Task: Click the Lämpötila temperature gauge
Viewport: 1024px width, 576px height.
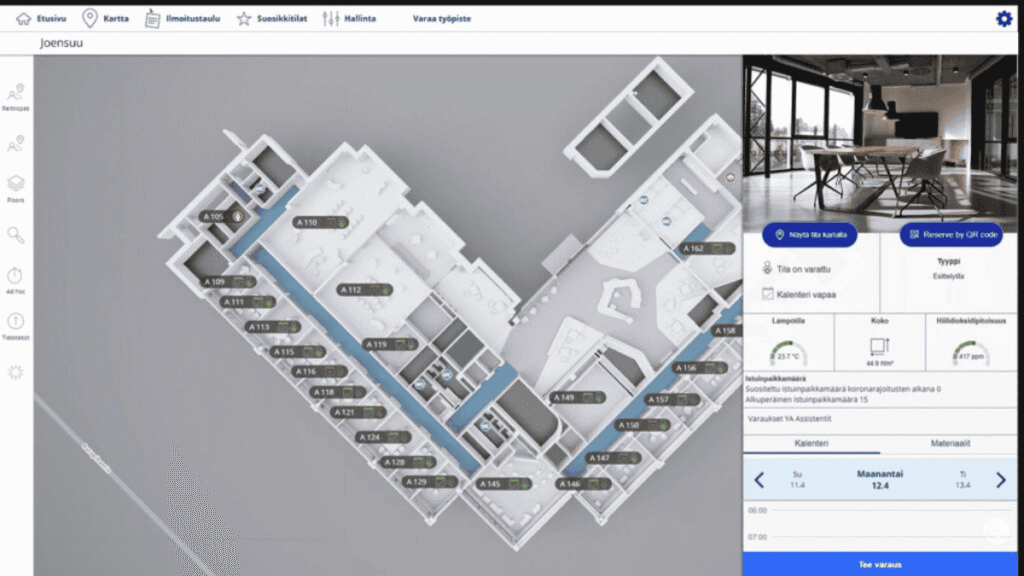Action: (788, 354)
